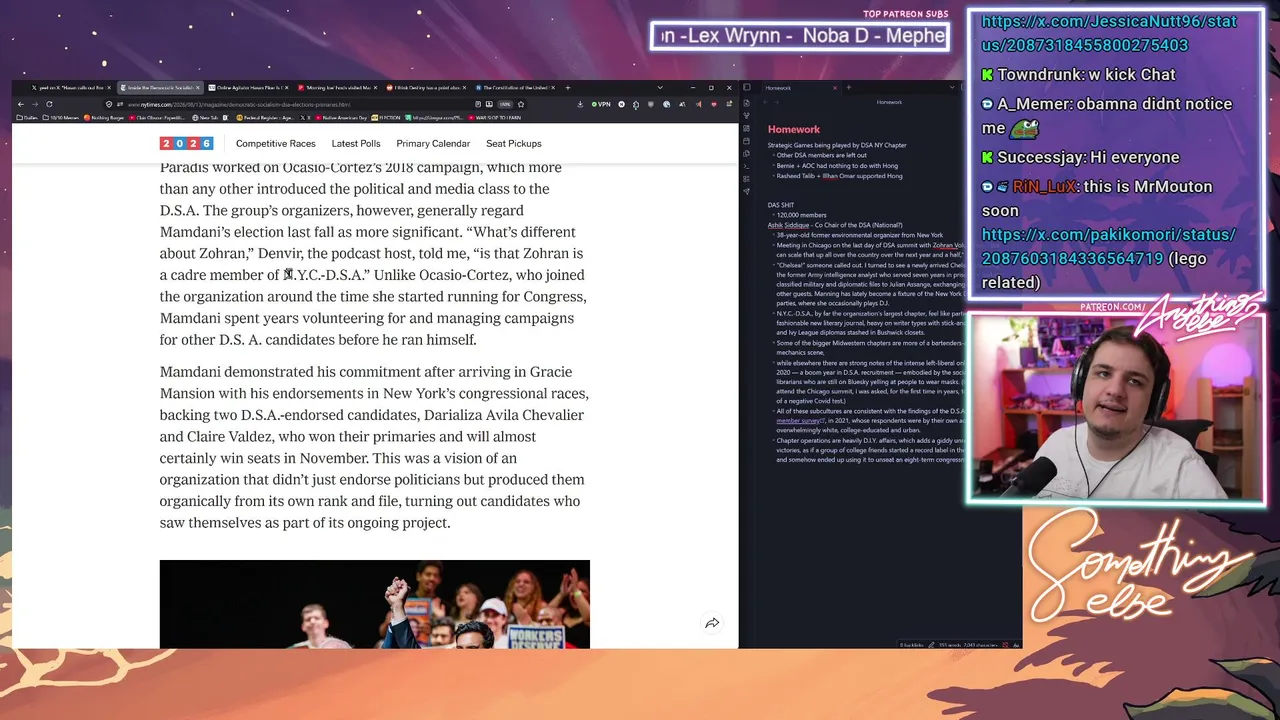Image resolution: width=1280 pixels, height=720 pixels.
Task: Switch to the 'Online Agitator Hasan Piker' tab
Action: (x=248, y=88)
